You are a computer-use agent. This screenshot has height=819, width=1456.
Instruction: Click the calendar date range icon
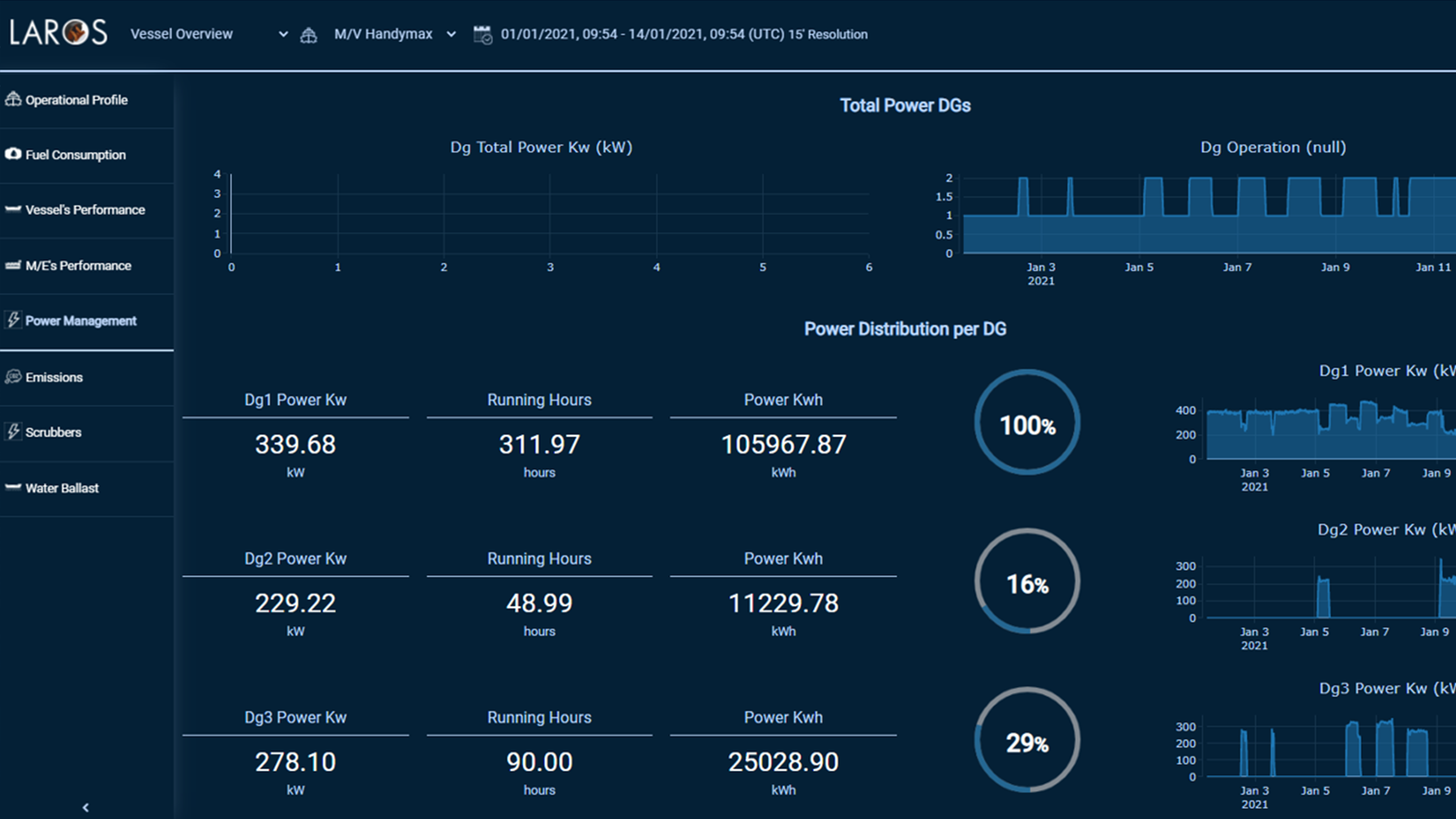482,34
